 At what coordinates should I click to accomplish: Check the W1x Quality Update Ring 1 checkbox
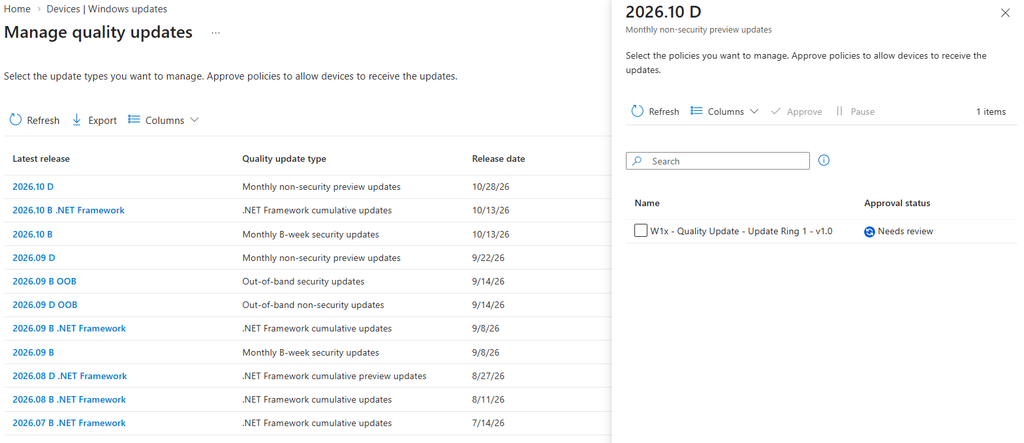641,231
